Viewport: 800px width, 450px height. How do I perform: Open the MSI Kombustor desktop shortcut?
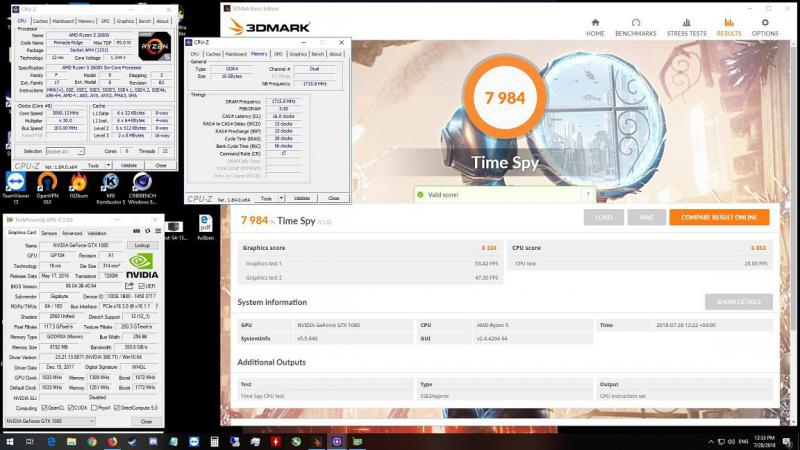tap(112, 184)
